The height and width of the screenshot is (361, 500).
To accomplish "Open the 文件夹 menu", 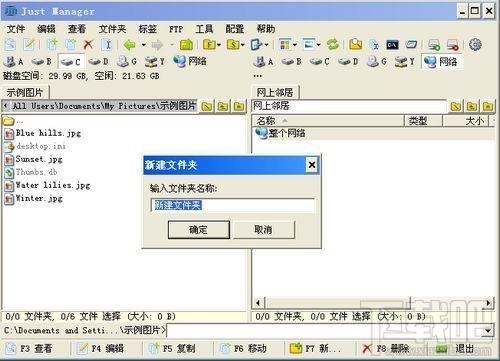I will pyautogui.click(x=112, y=29).
